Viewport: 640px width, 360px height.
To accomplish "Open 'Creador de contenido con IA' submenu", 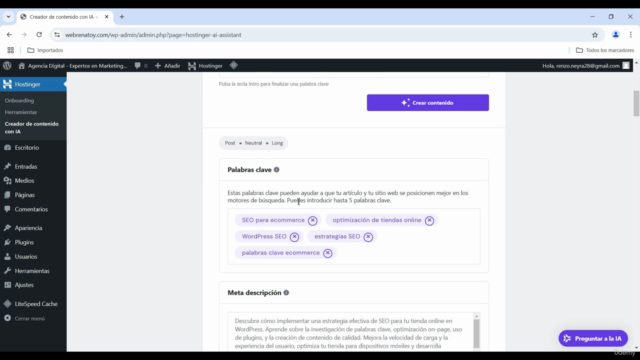I will 31,128.
